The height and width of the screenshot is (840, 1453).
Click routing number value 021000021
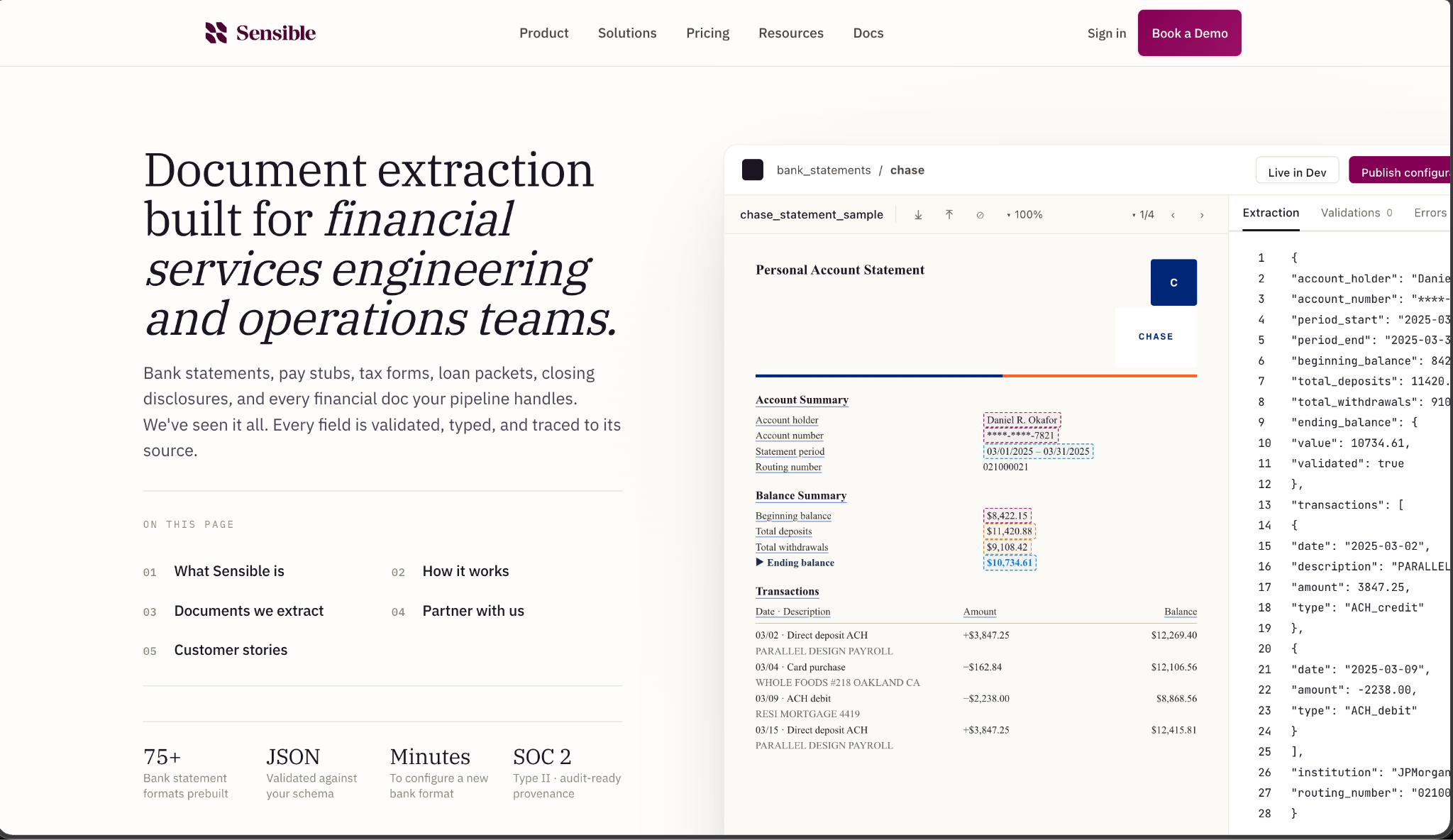pos(1005,467)
